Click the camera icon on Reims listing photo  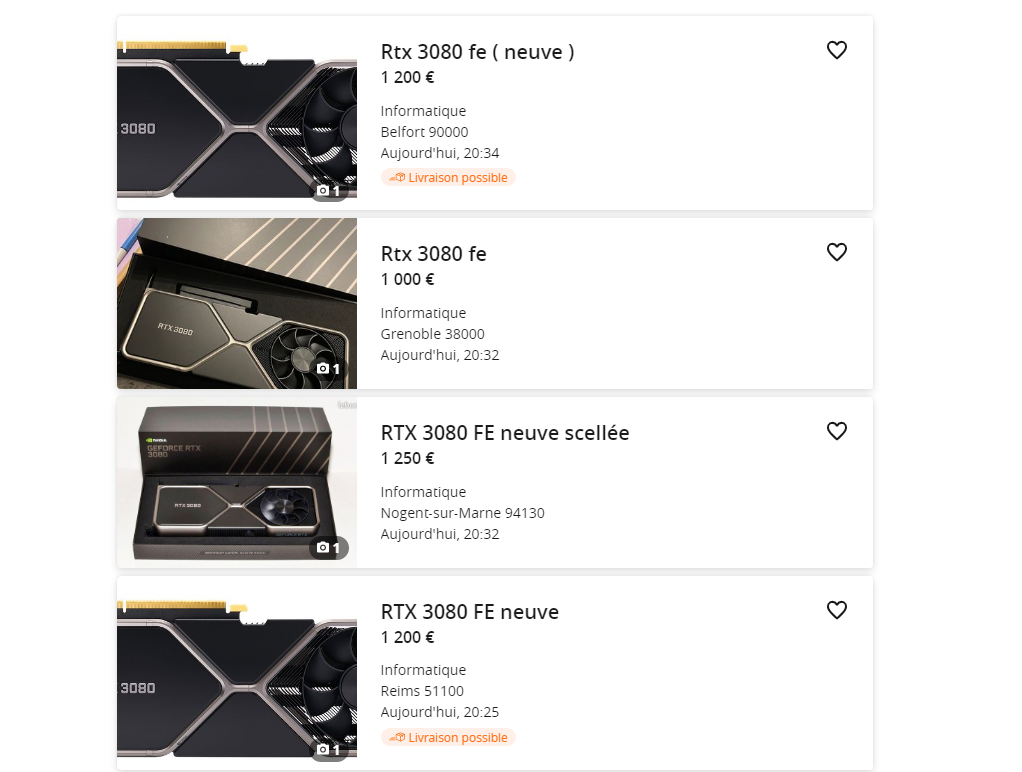[x=323, y=749]
